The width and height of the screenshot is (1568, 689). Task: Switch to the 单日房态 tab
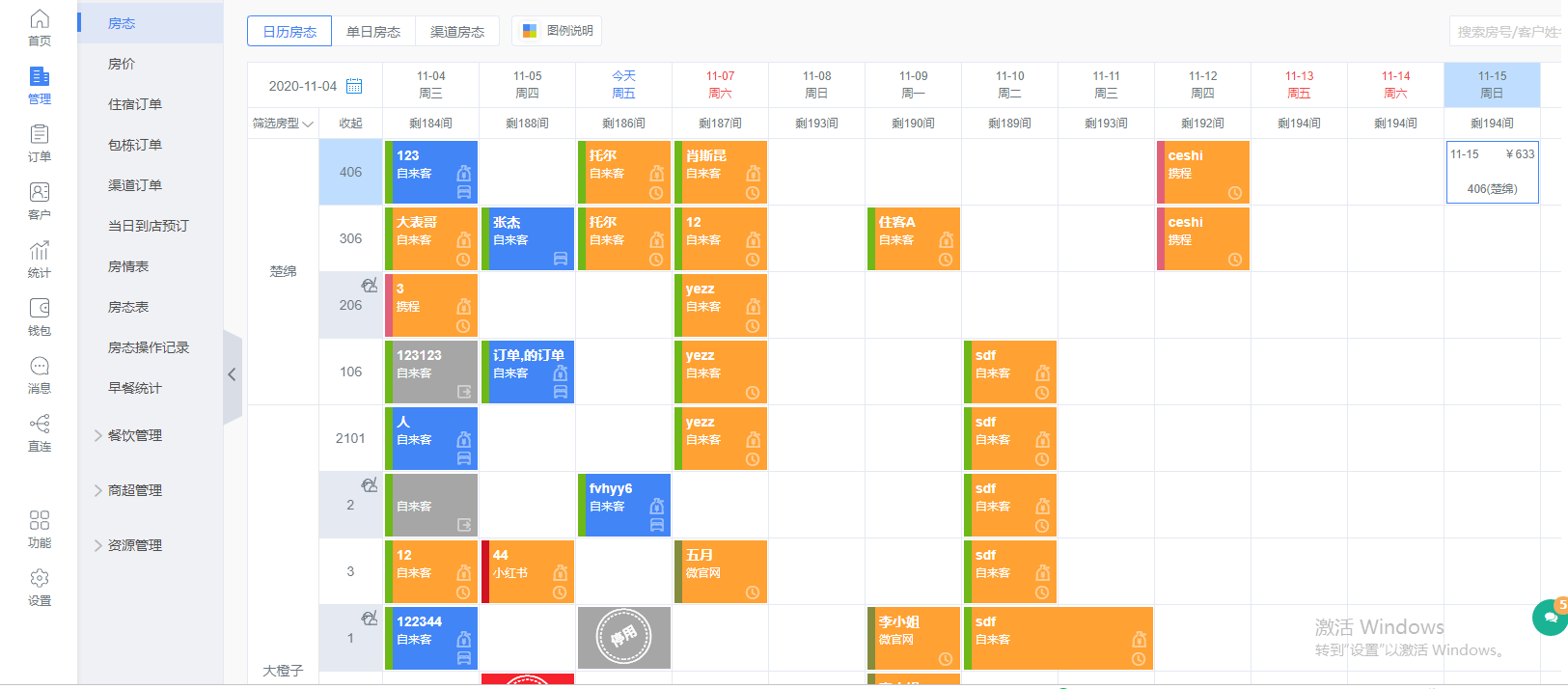click(x=373, y=32)
